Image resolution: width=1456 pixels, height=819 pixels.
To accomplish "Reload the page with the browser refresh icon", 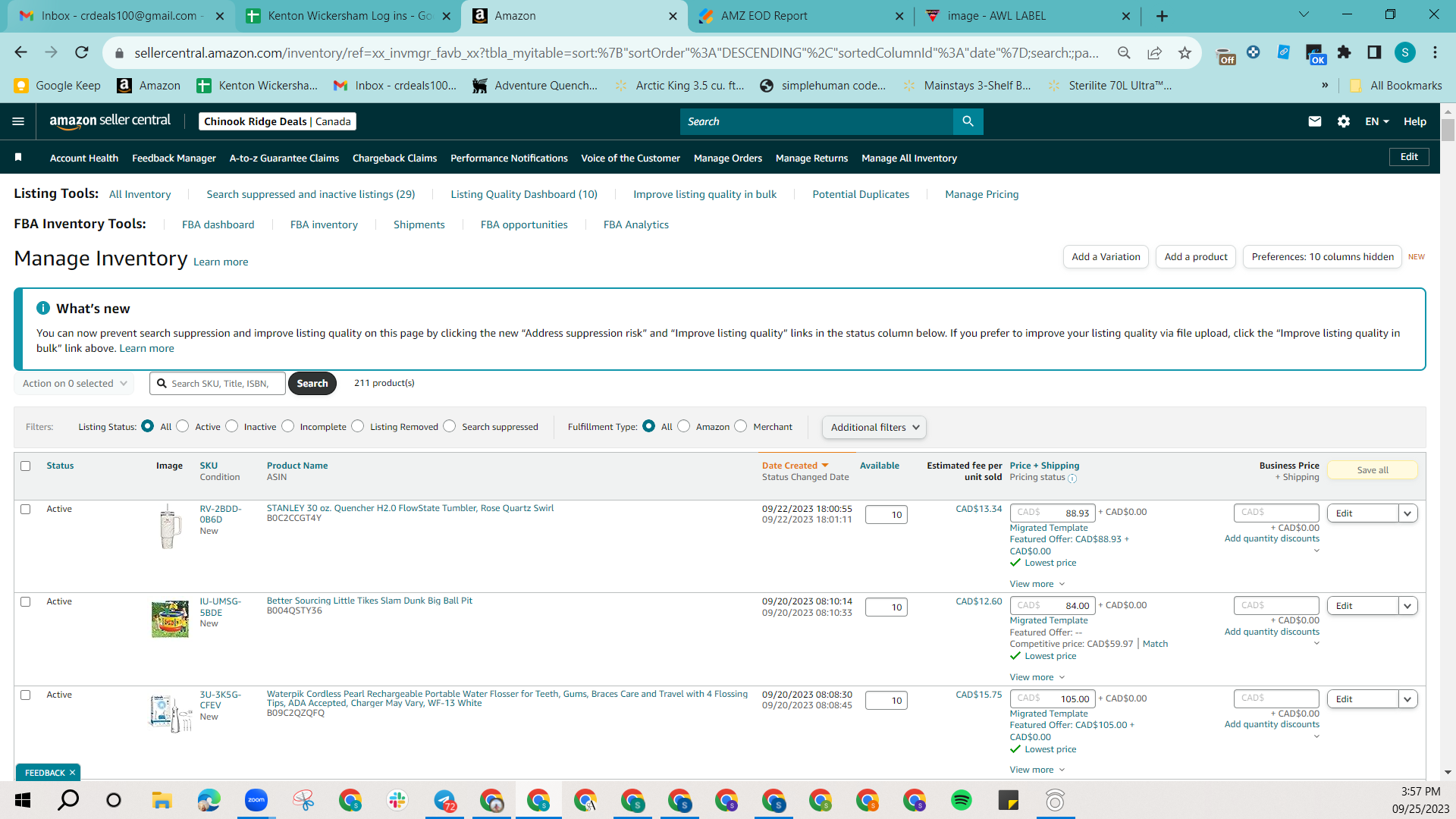I will tap(82, 52).
